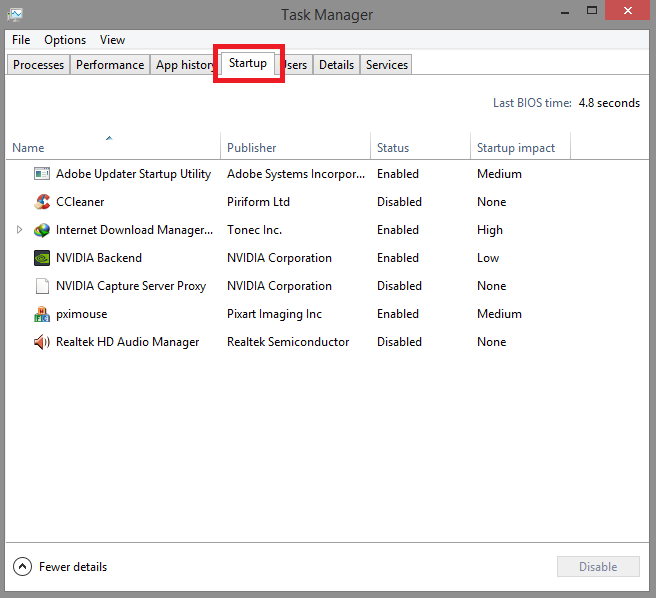Screen dimensions: 656x598
Task: Click None impact in the Realtek row
Action: [x=492, y=342]
